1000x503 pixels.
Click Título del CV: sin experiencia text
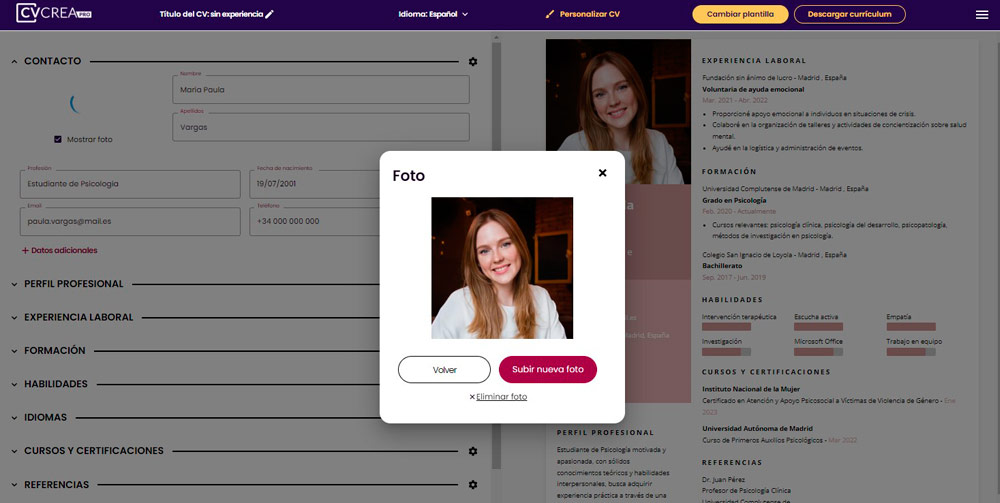(211, 14)
